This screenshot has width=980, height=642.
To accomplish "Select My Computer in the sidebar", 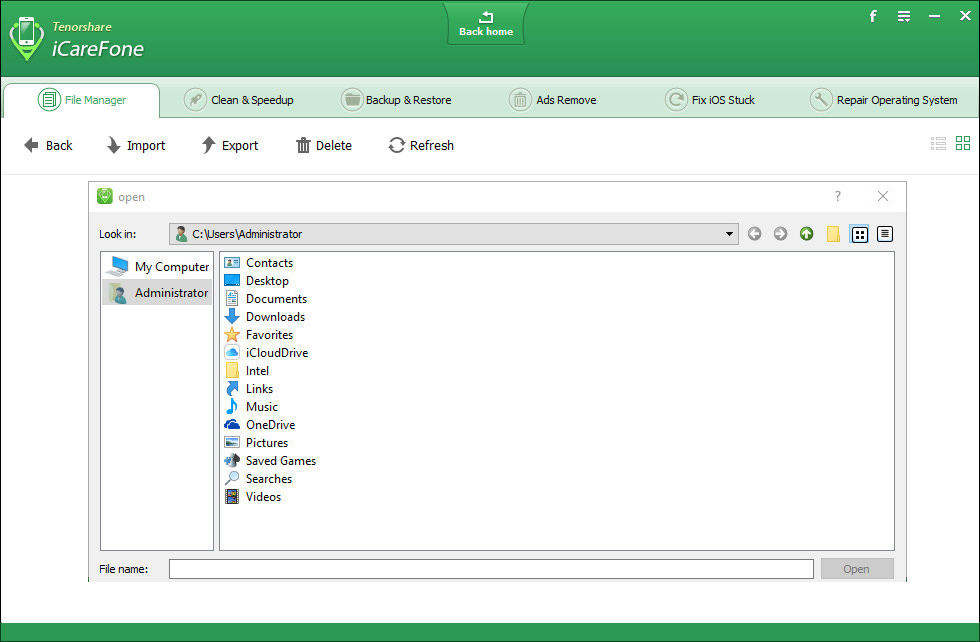I will (x=158, y=266).
